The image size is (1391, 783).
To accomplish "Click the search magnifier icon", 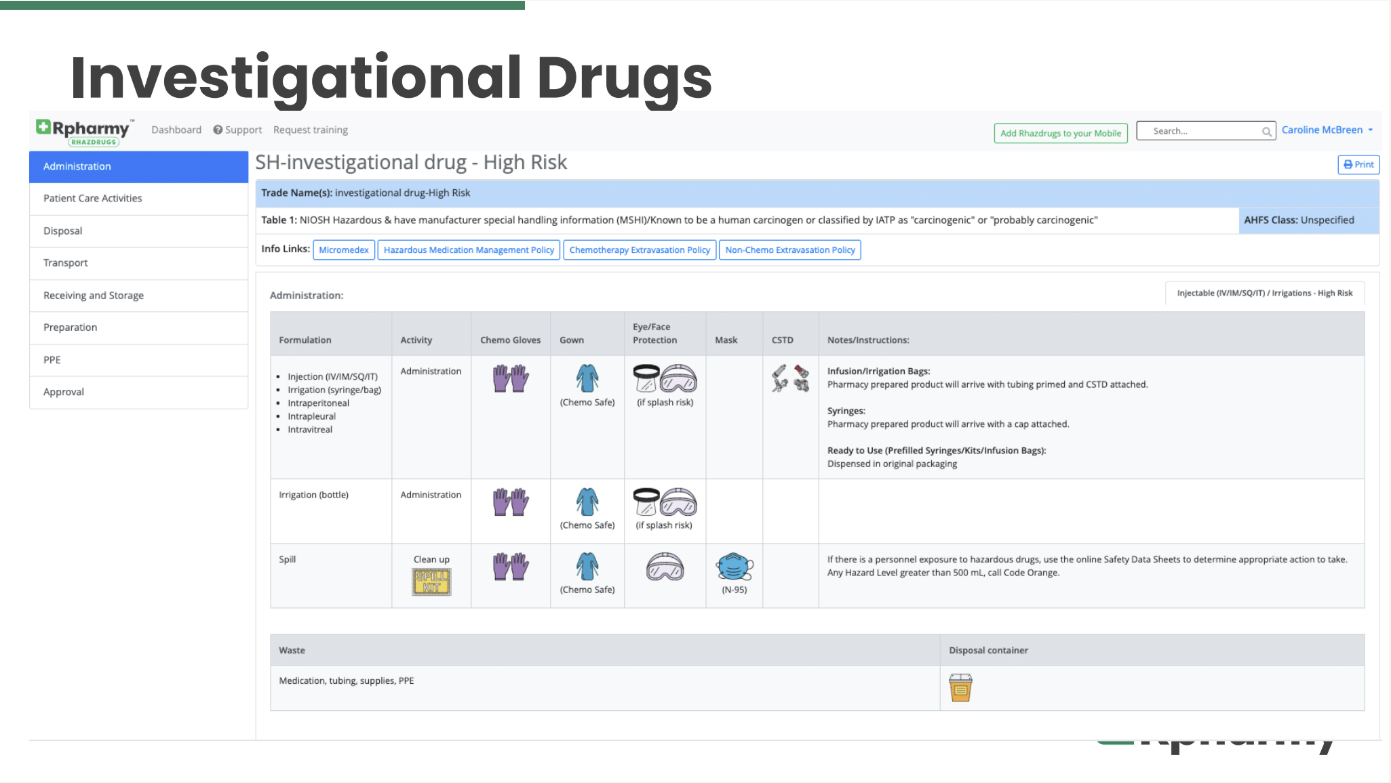I will coord(1267,131).
